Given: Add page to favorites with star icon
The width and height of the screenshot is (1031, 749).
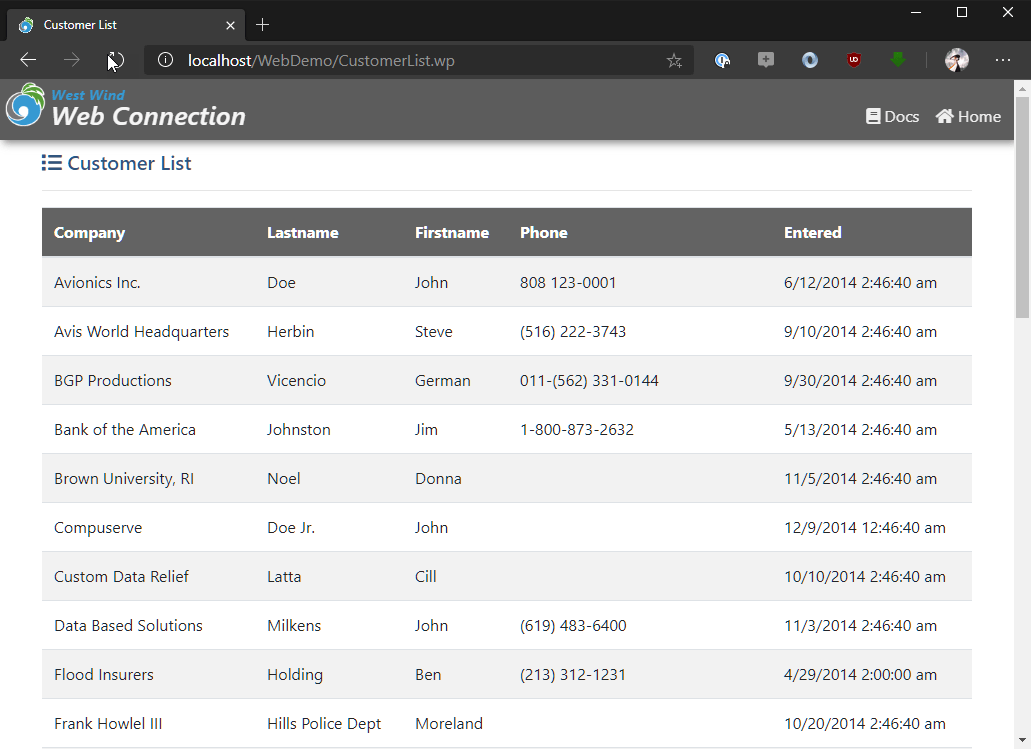Looking at the screenshot, I should 674,60.
